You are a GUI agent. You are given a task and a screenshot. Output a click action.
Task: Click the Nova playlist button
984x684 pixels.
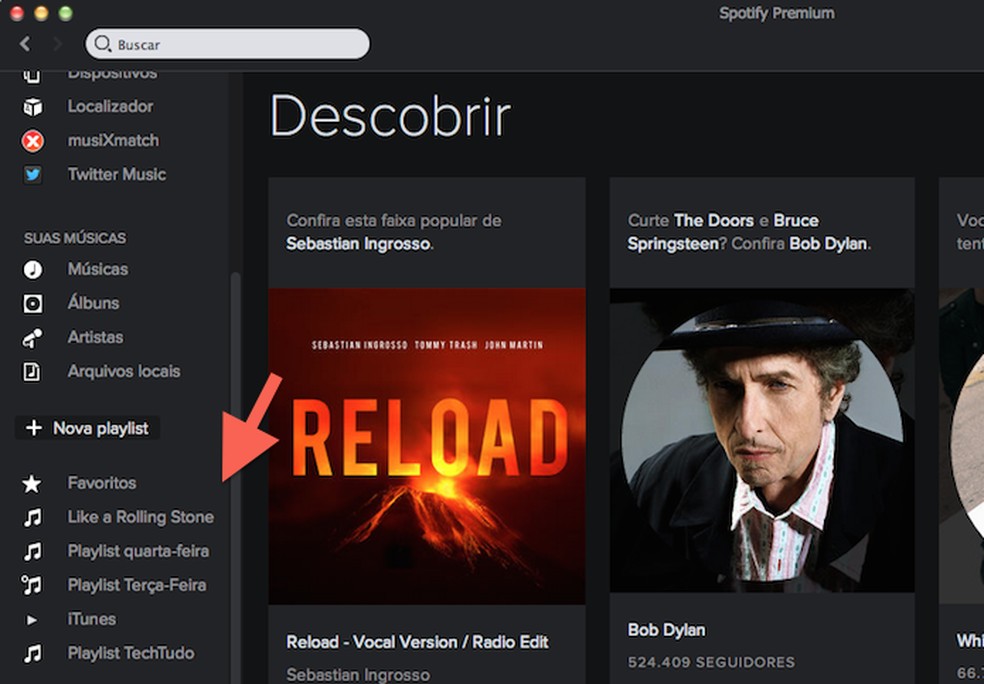coord(87,428)
